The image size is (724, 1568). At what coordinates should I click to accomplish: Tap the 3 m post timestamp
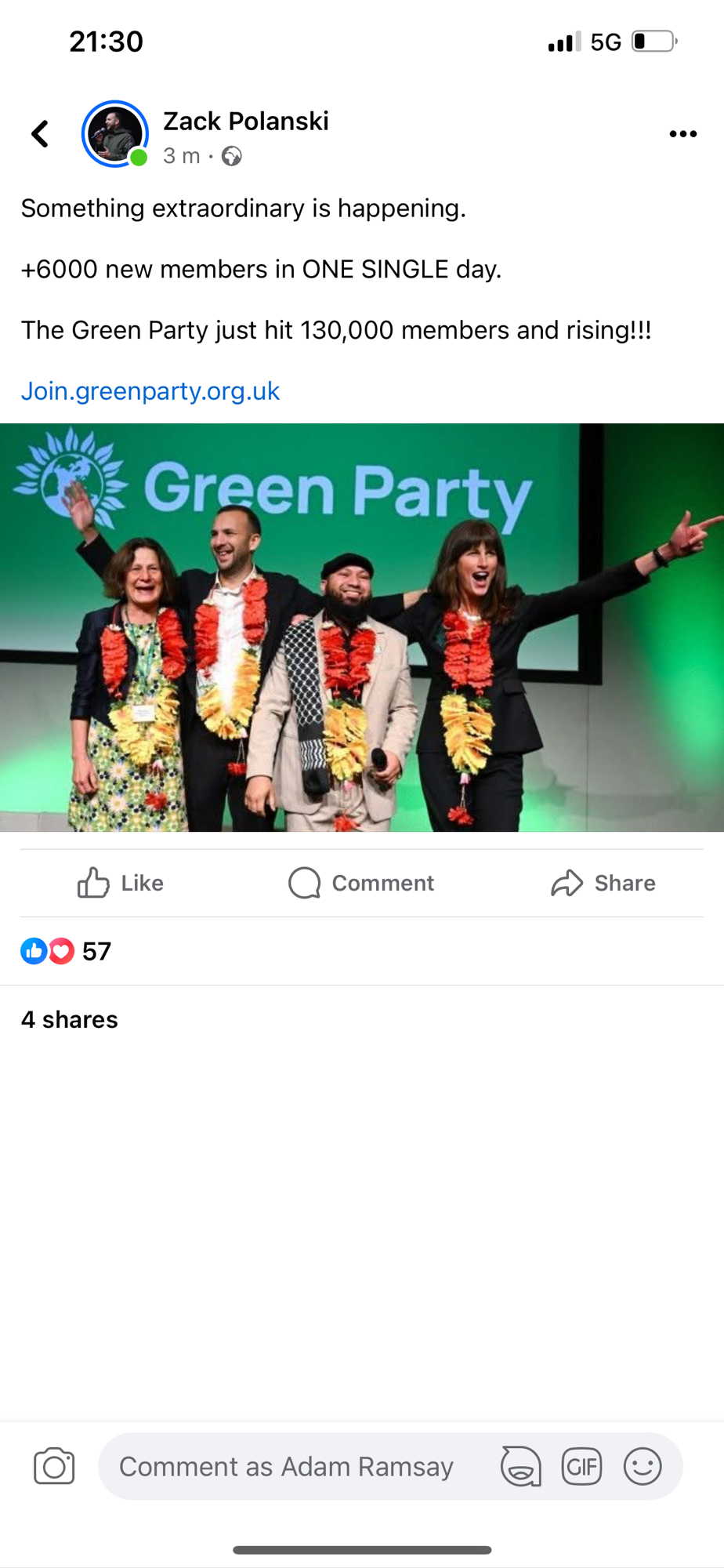(182, 156)
